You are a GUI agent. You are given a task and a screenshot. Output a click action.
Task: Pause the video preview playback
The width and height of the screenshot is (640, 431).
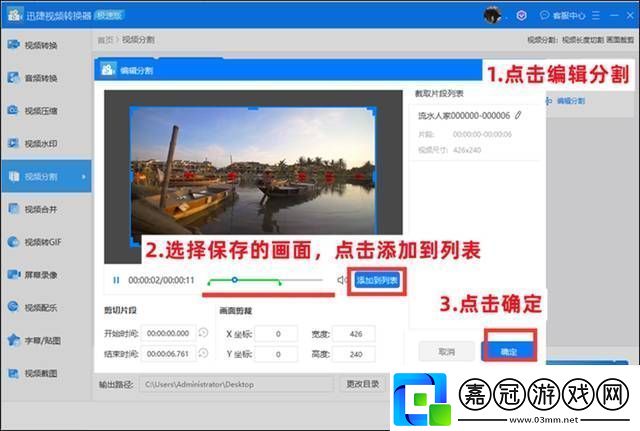coord(116,280)
